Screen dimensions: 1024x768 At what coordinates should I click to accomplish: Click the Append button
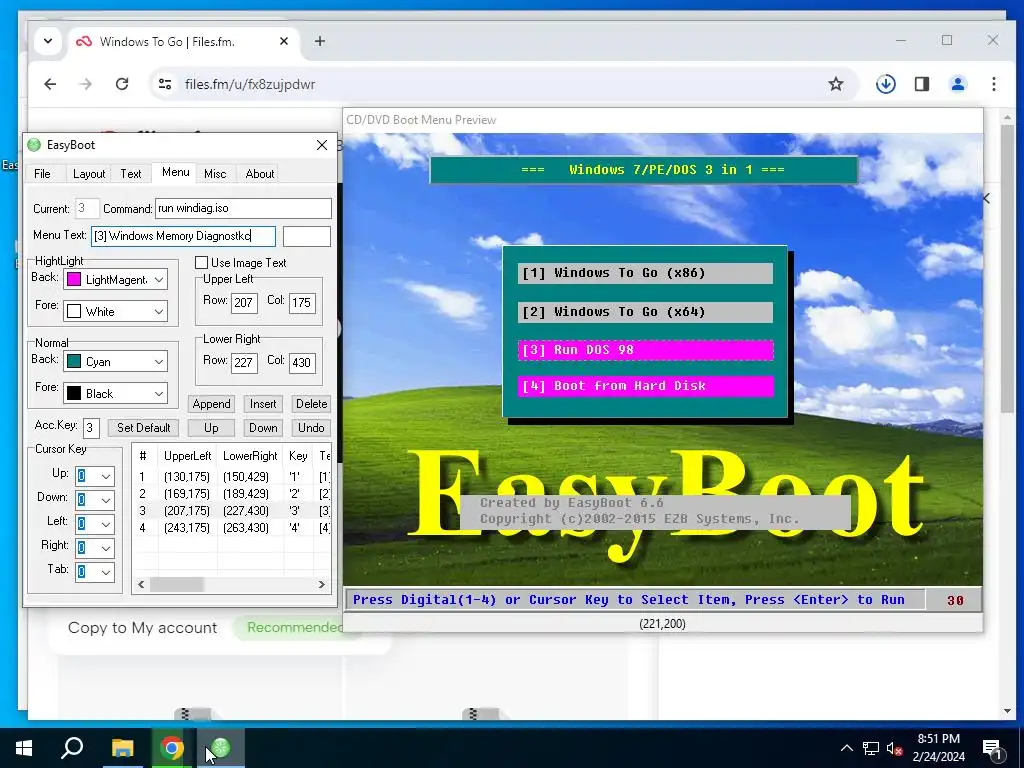211,404
